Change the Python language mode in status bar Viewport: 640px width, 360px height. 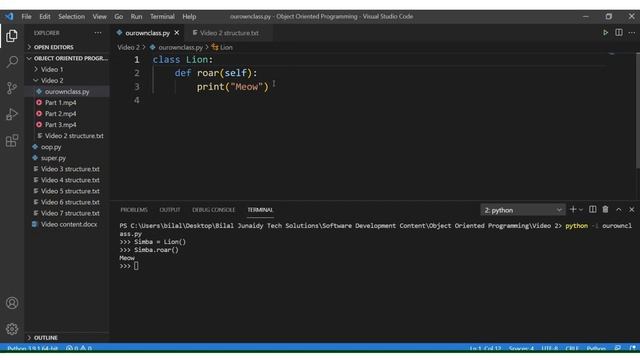596,349
